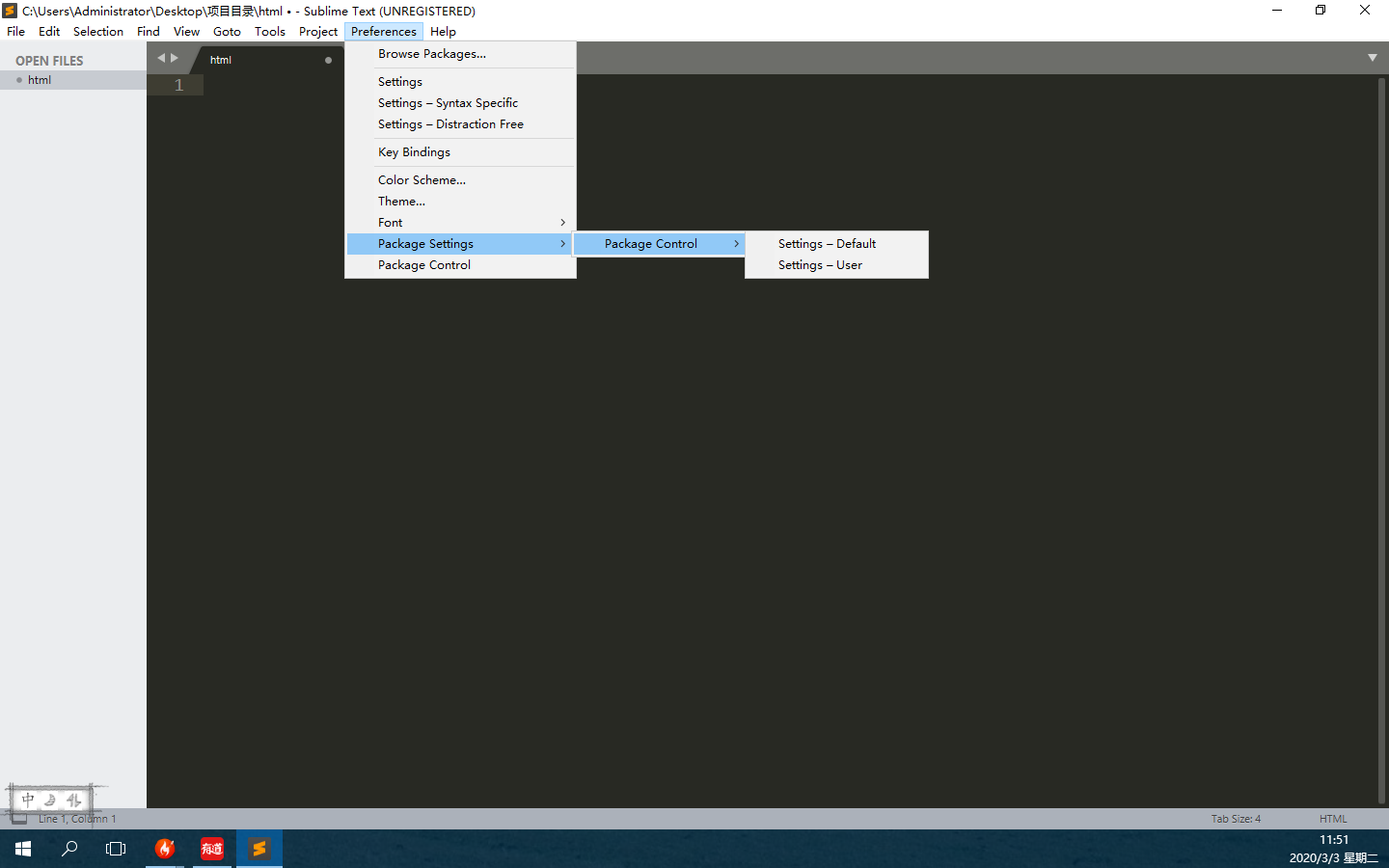The height and width of the screenshot is (868, 1389).
Task: Expand Package Control submenu under Package Settings
Action: [660, 244]
